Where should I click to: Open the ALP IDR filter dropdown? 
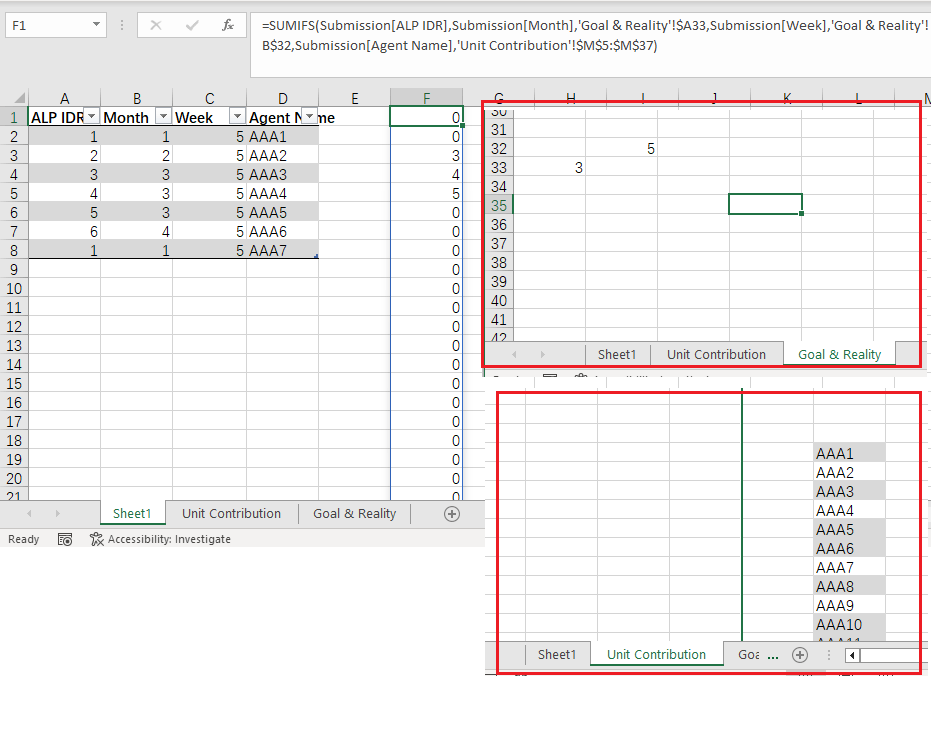tap(91, 116)
